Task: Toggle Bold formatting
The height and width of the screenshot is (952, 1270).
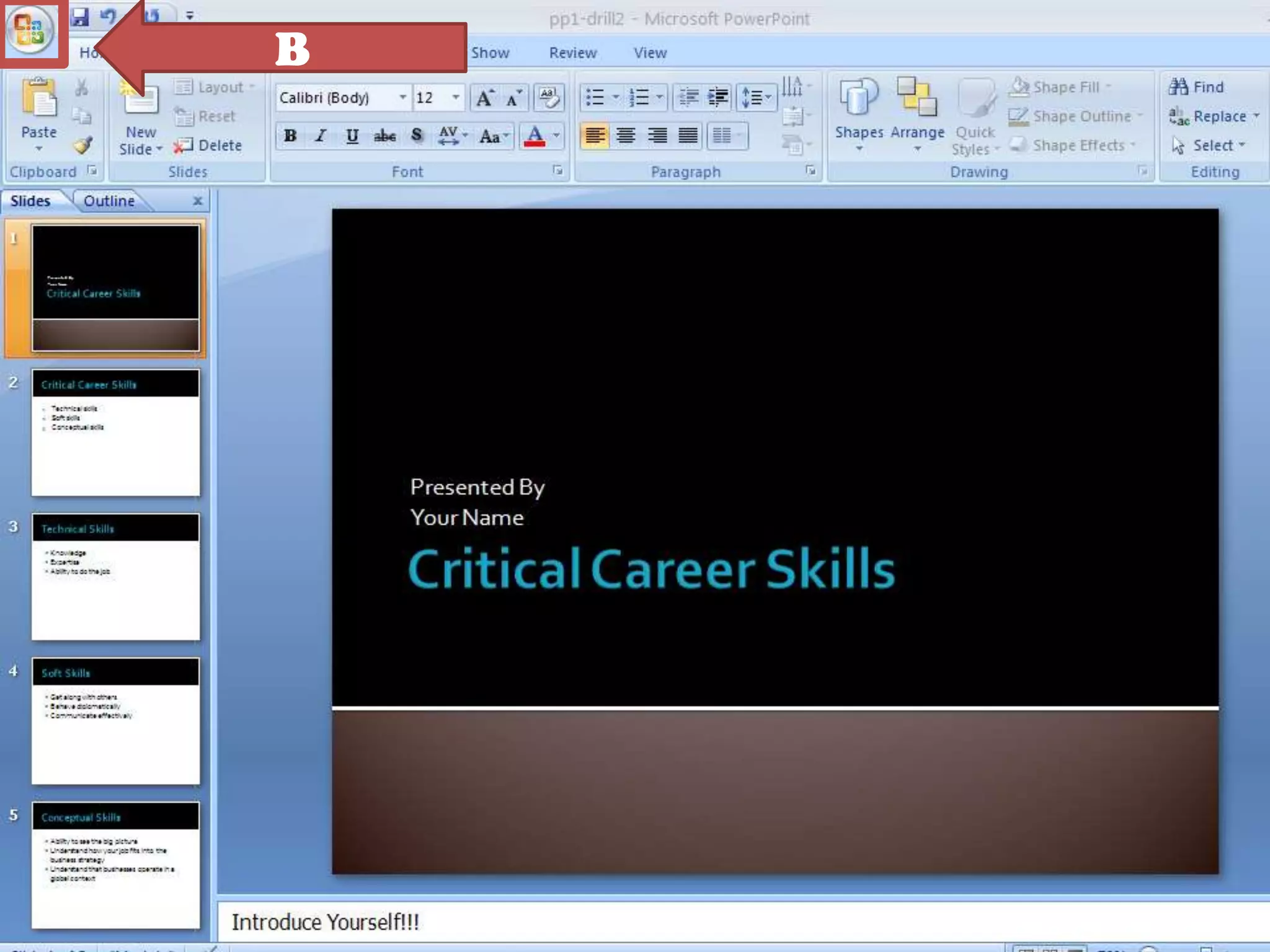Action: click(290, 136)
